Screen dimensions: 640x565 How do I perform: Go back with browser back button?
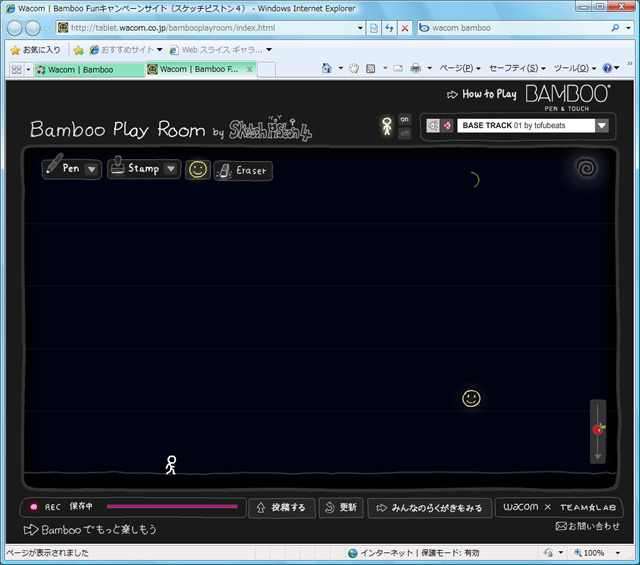[x=15, y=28]
